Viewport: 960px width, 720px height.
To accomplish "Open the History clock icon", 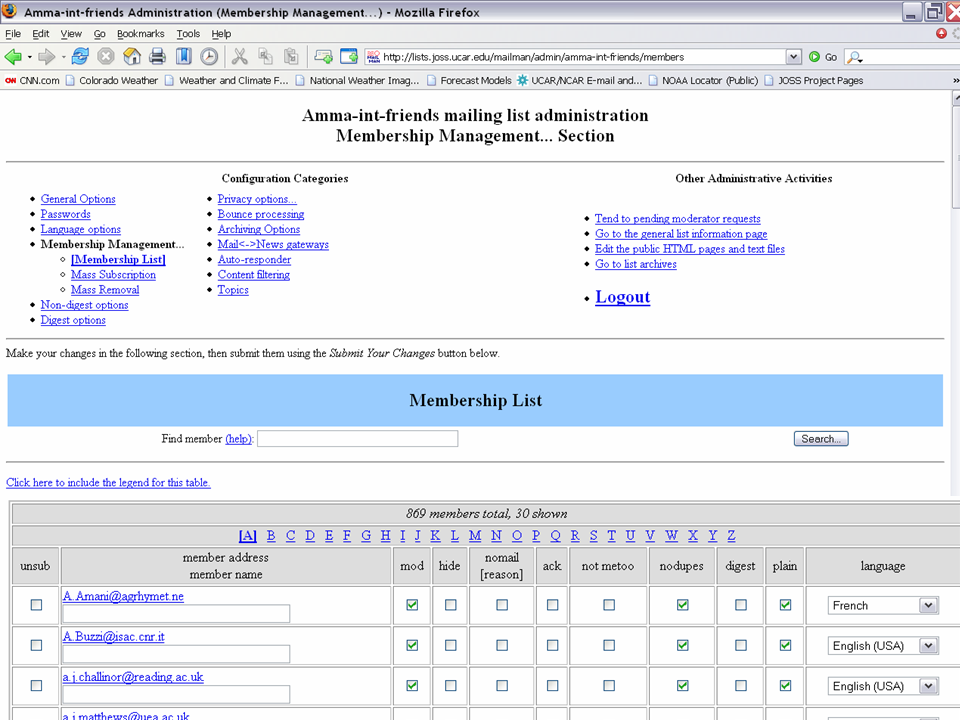I will tap(209, 57).
